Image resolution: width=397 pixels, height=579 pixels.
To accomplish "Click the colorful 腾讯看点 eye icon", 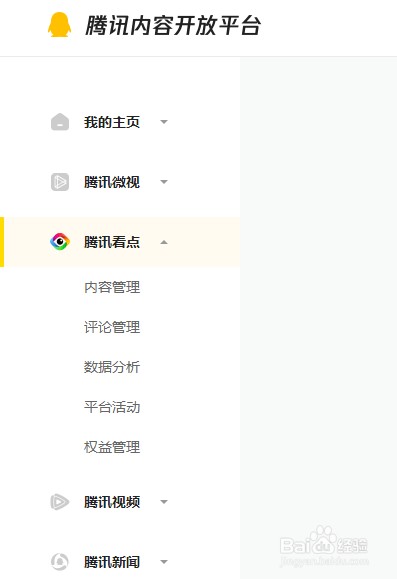I will (60, 242).
